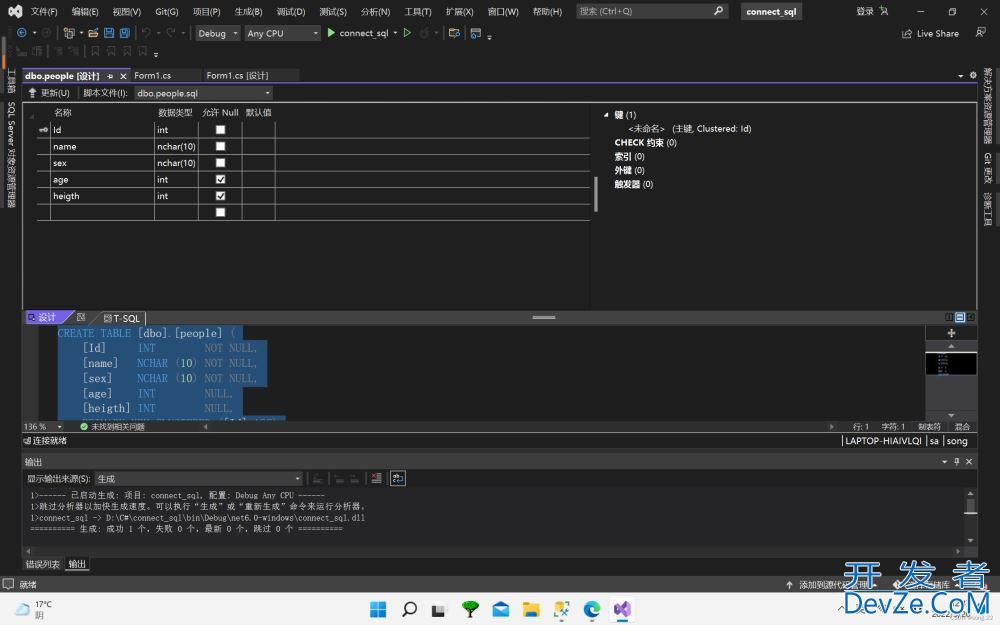Open the new project icon in toolbar

69,33
